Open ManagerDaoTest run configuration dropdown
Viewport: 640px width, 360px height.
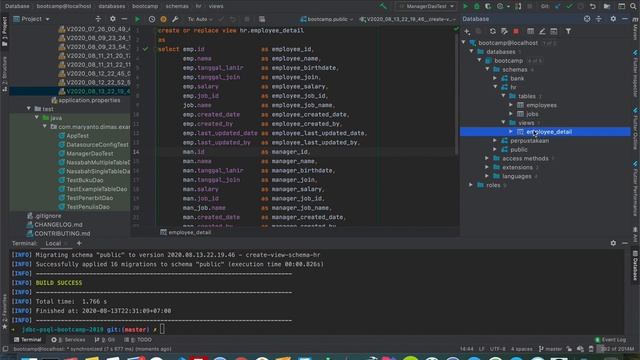(x=426, y=6)
